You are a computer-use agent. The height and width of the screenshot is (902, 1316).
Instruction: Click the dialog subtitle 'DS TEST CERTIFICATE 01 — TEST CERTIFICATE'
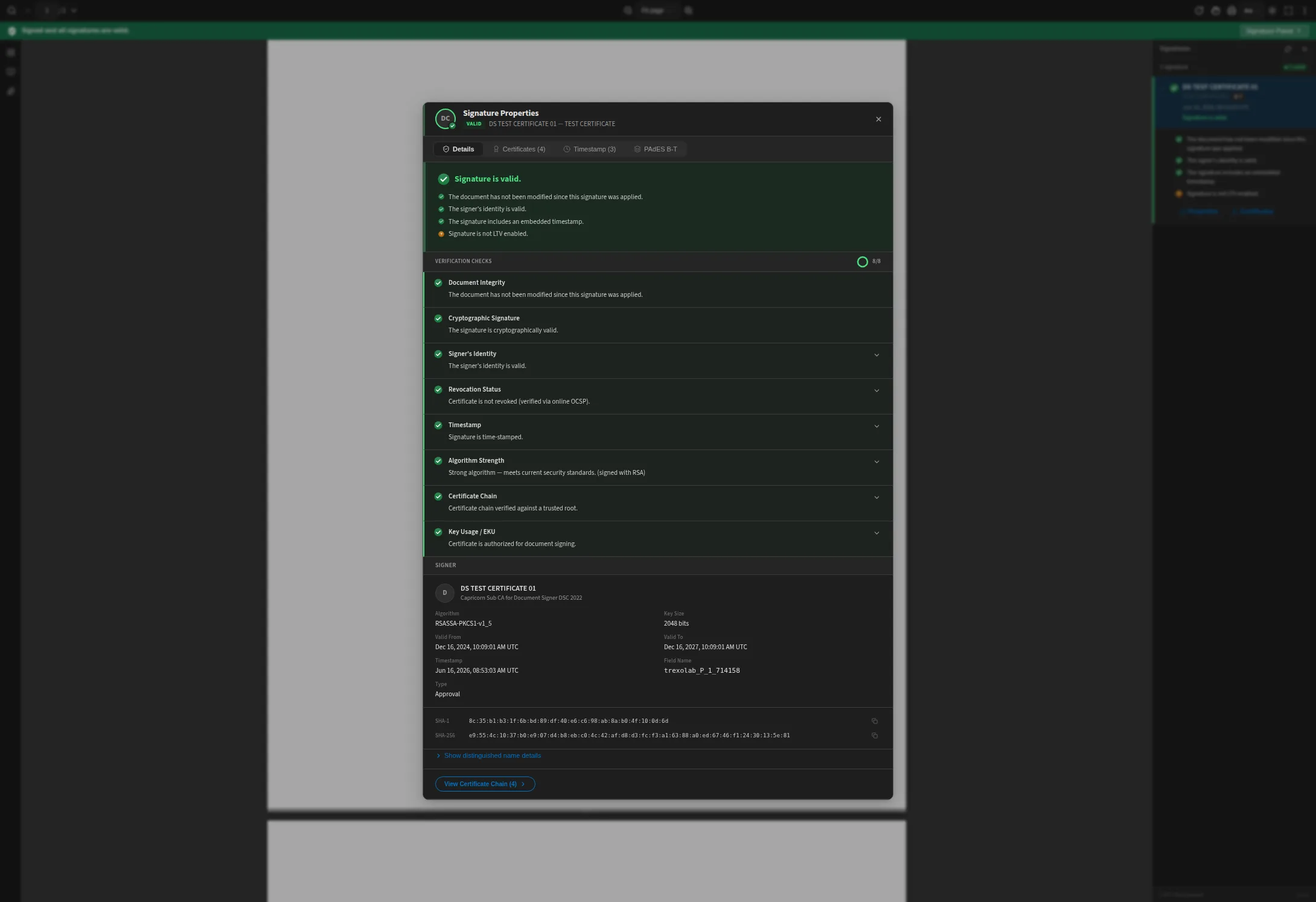tap(552, 124)
